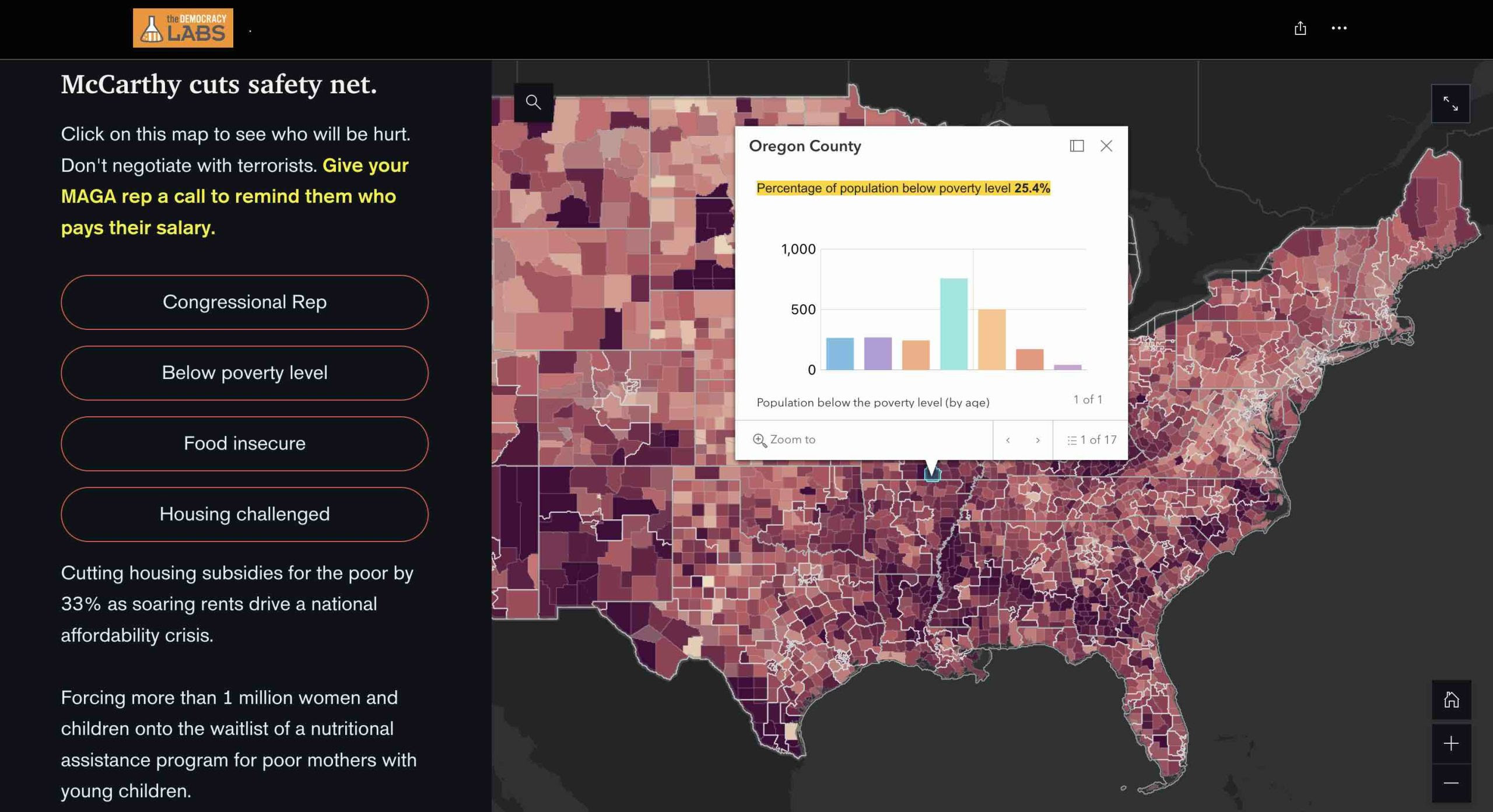Switch to Below poverty level view

point(244,372)
